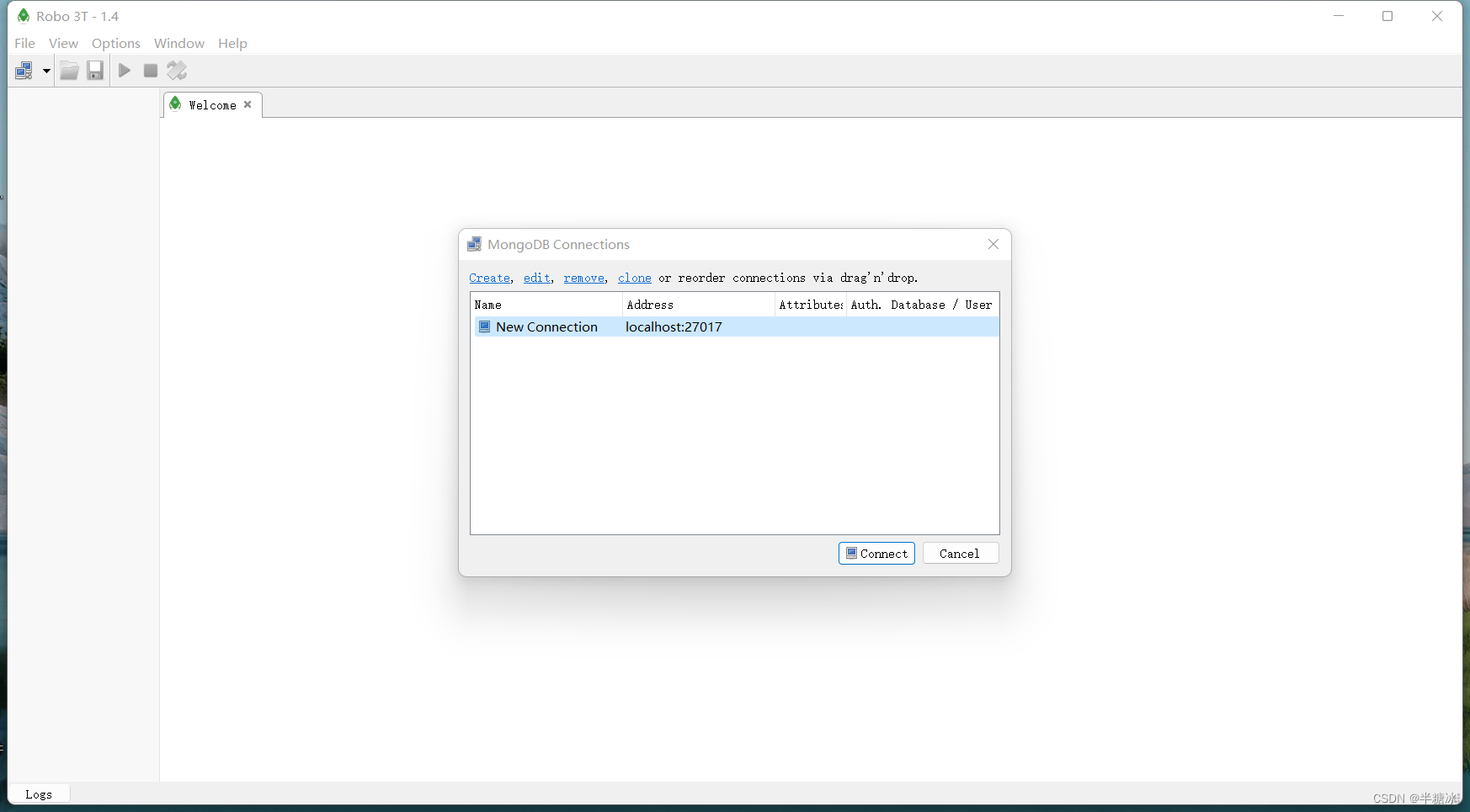Open the Options menu
The width and height of the screenshot is (1470, 812).
[x=116, y=43]
